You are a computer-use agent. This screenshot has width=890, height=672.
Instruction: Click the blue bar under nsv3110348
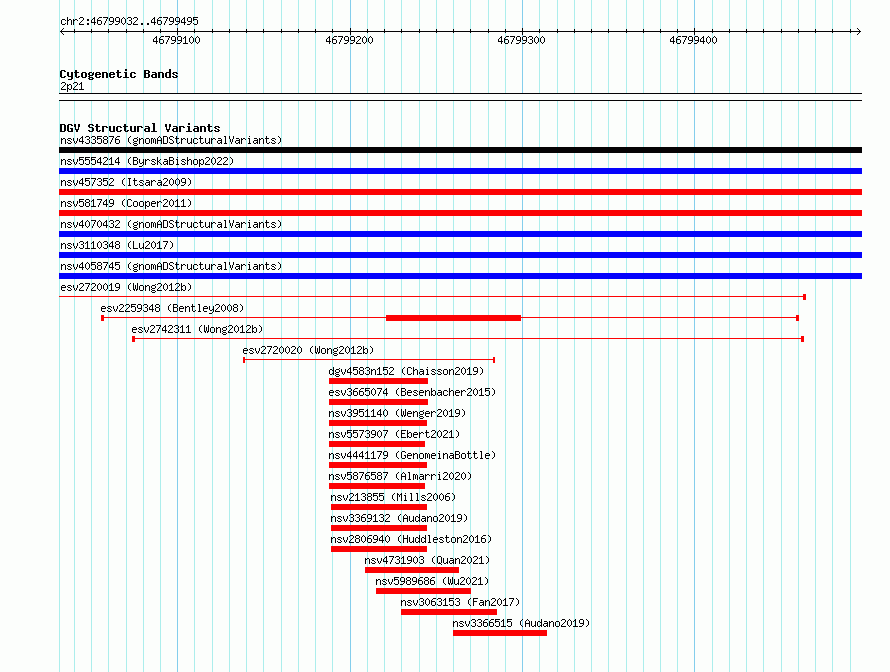click(460, 255)
